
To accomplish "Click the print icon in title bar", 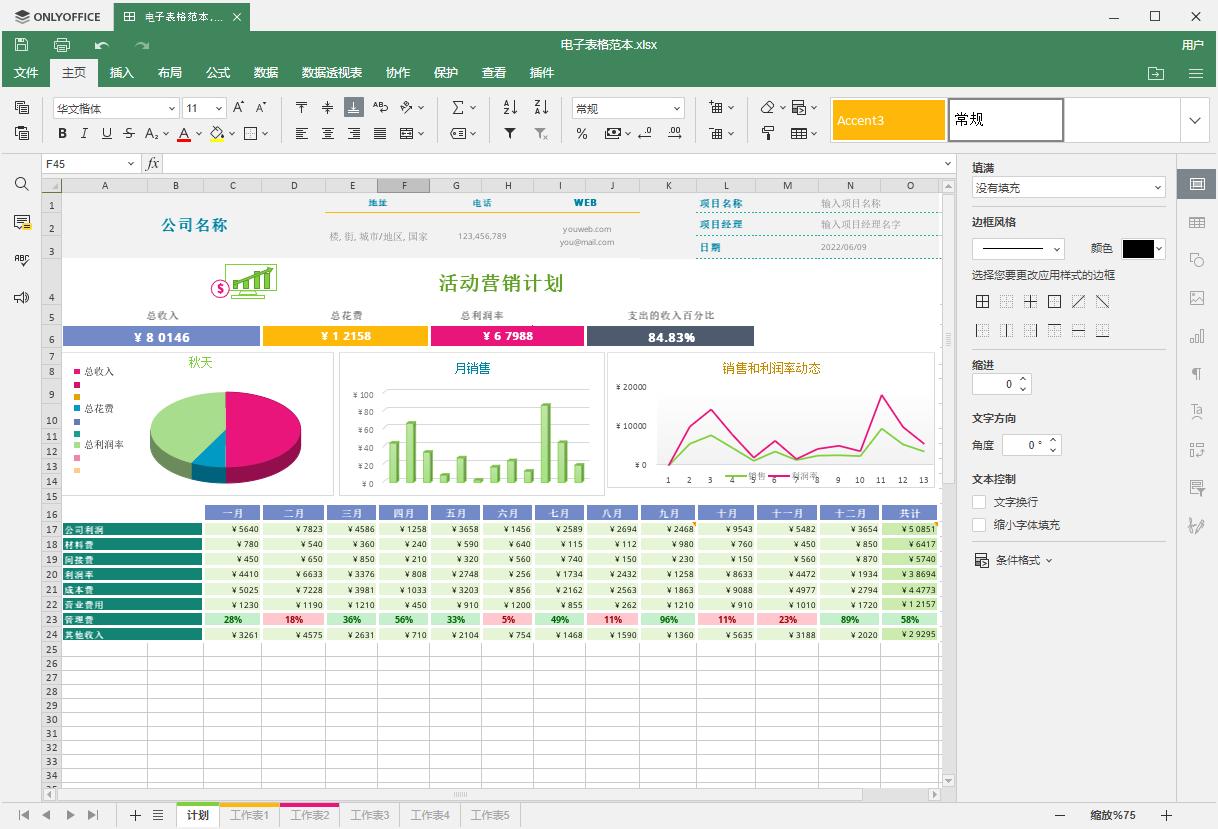I will (62, 45).
